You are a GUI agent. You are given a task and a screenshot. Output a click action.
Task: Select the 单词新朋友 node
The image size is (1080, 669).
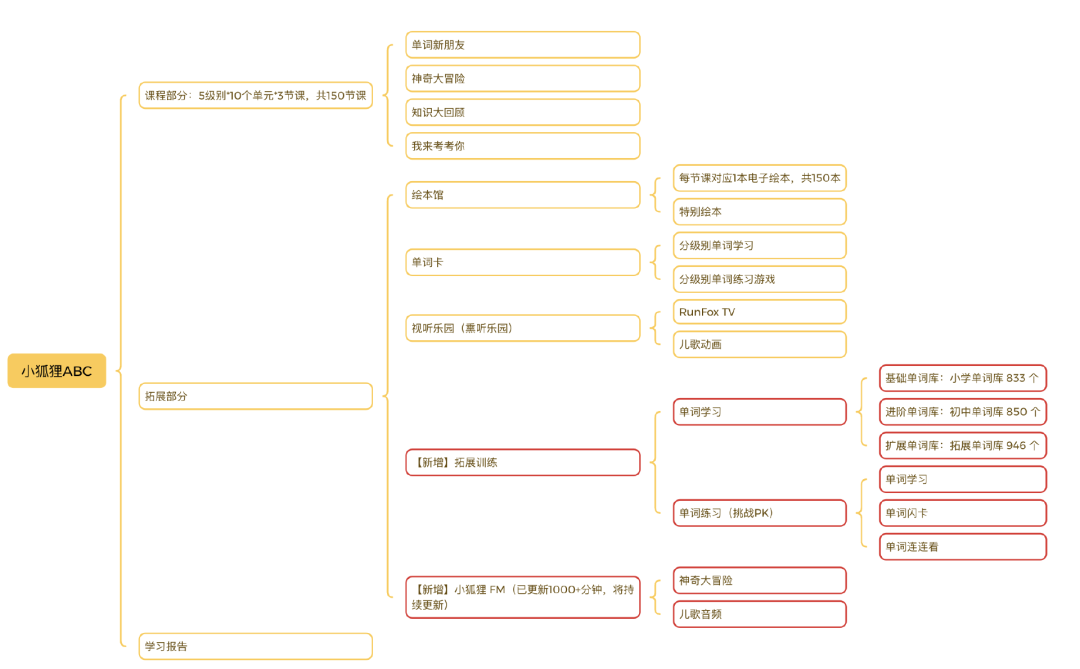point(522,45)
